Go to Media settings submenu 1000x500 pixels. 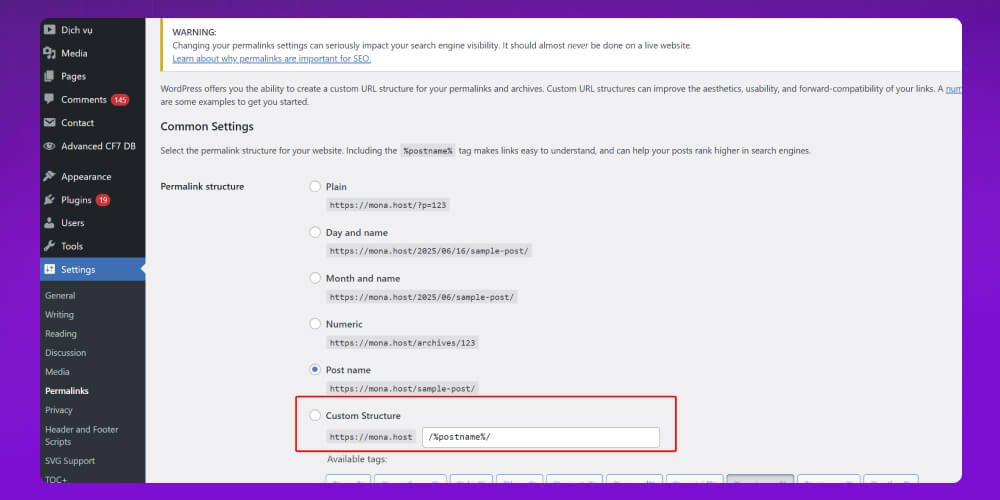57,371
